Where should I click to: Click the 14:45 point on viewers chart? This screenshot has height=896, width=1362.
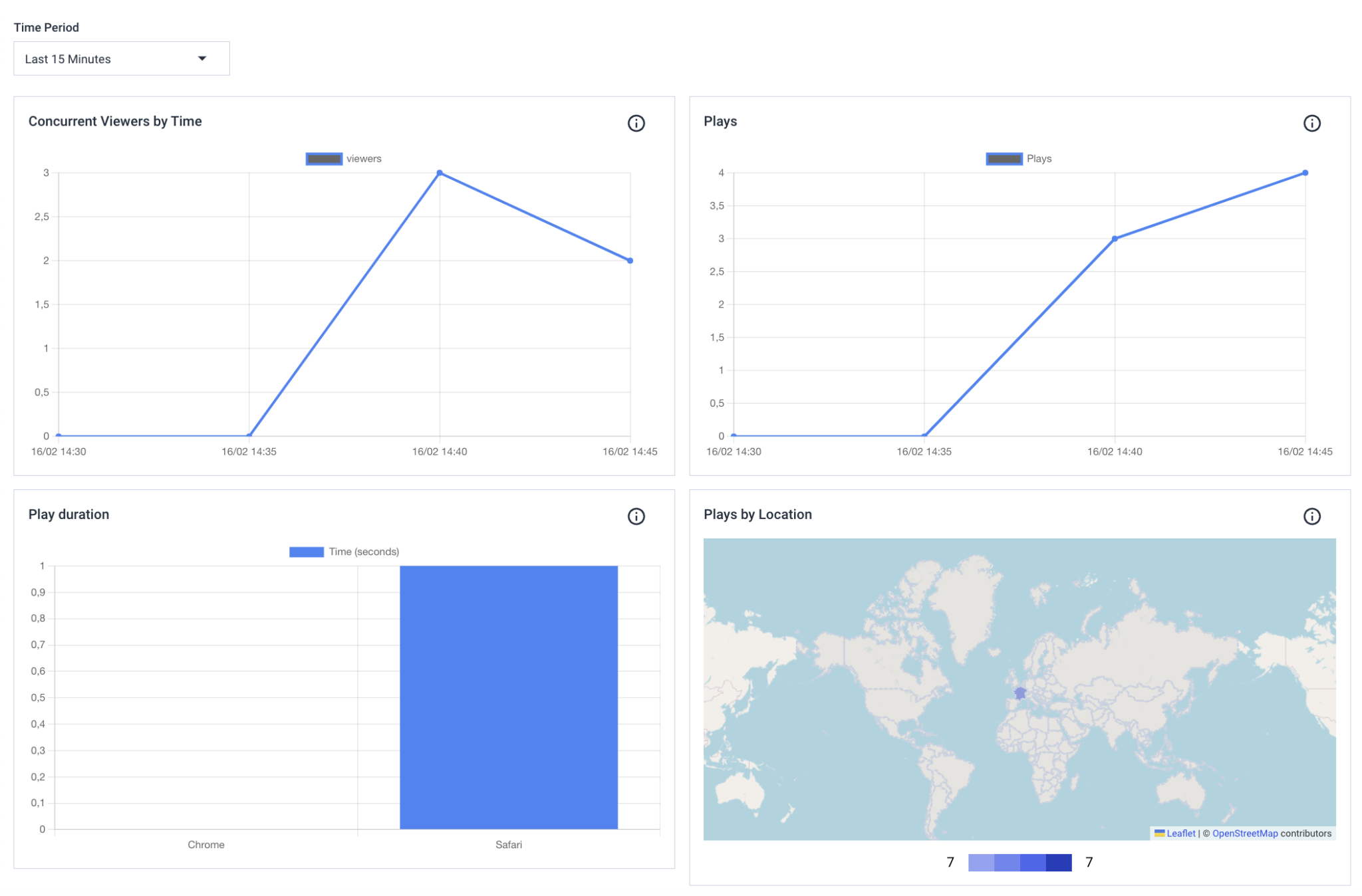630,261
